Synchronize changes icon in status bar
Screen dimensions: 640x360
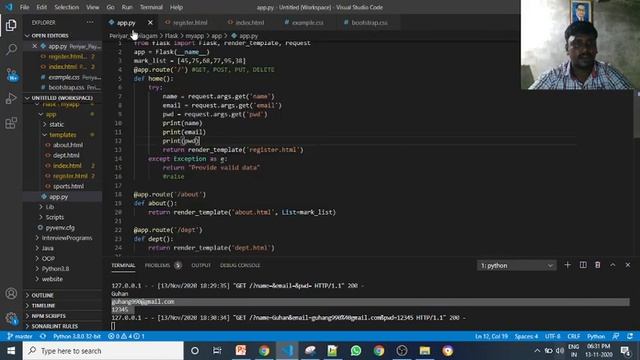[x=43, y=336]
